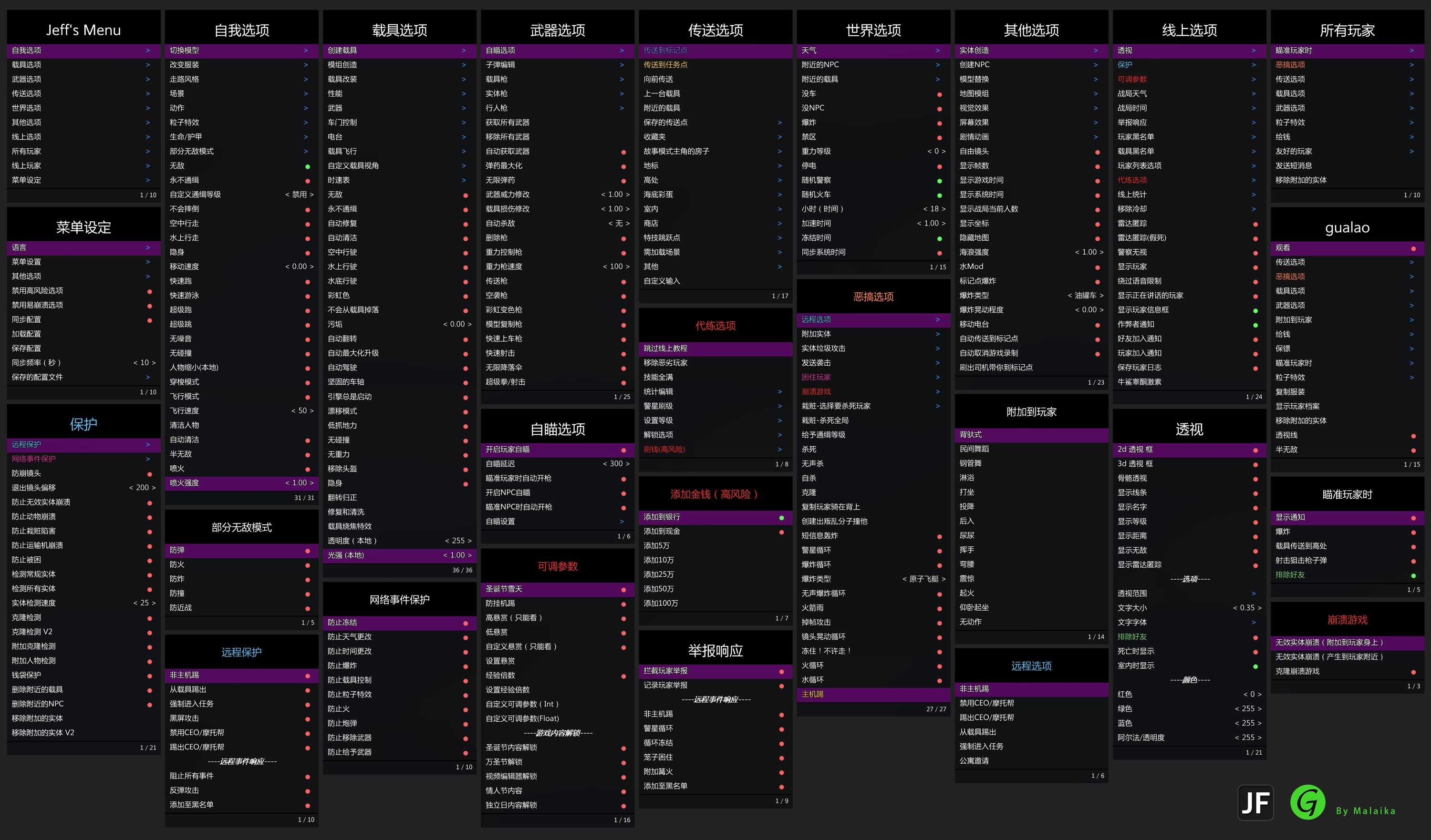Expand the 切换模型 submenu arrow
Screen dimensions: 1431x840
coord(305,51)
